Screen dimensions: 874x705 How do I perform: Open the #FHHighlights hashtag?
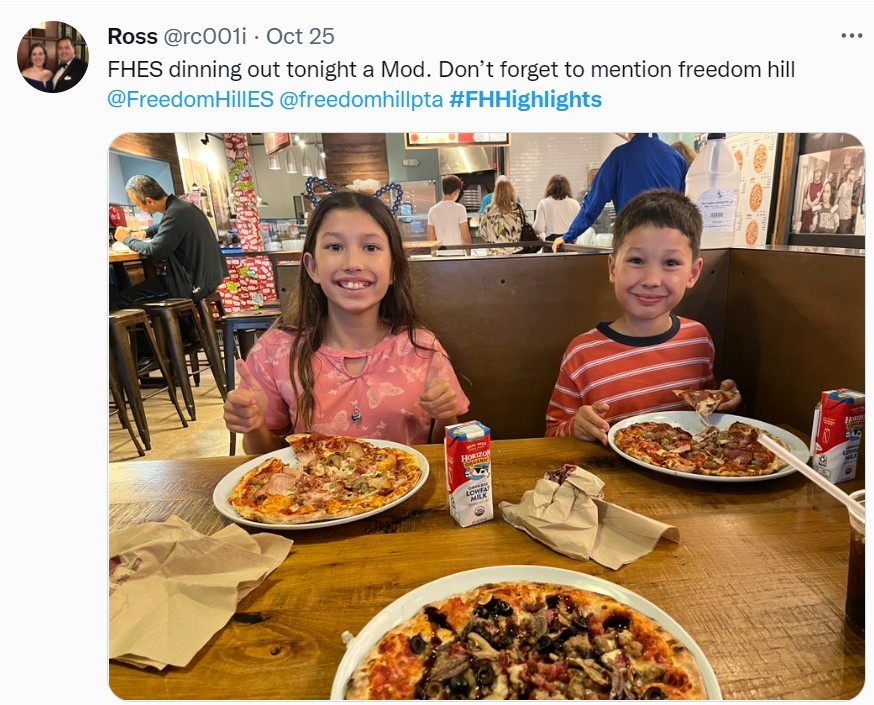coord(525,99)
